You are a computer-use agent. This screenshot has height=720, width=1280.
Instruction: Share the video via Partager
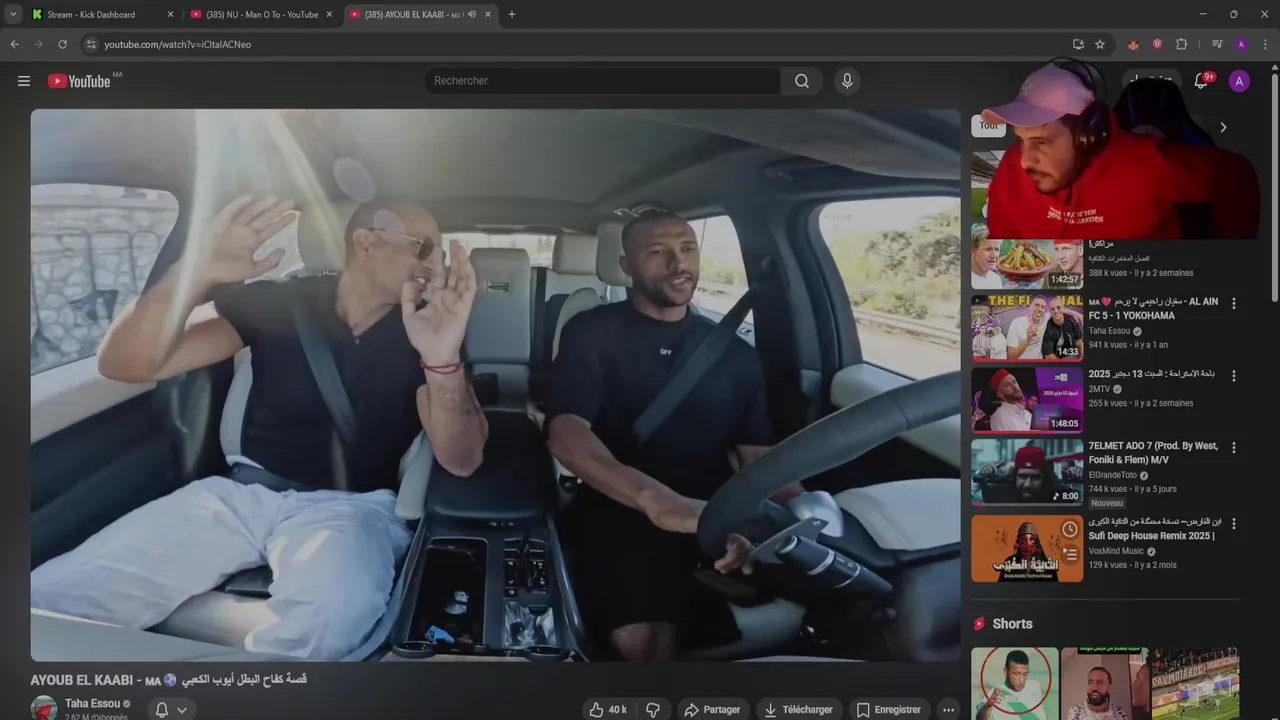coord(712,710)
